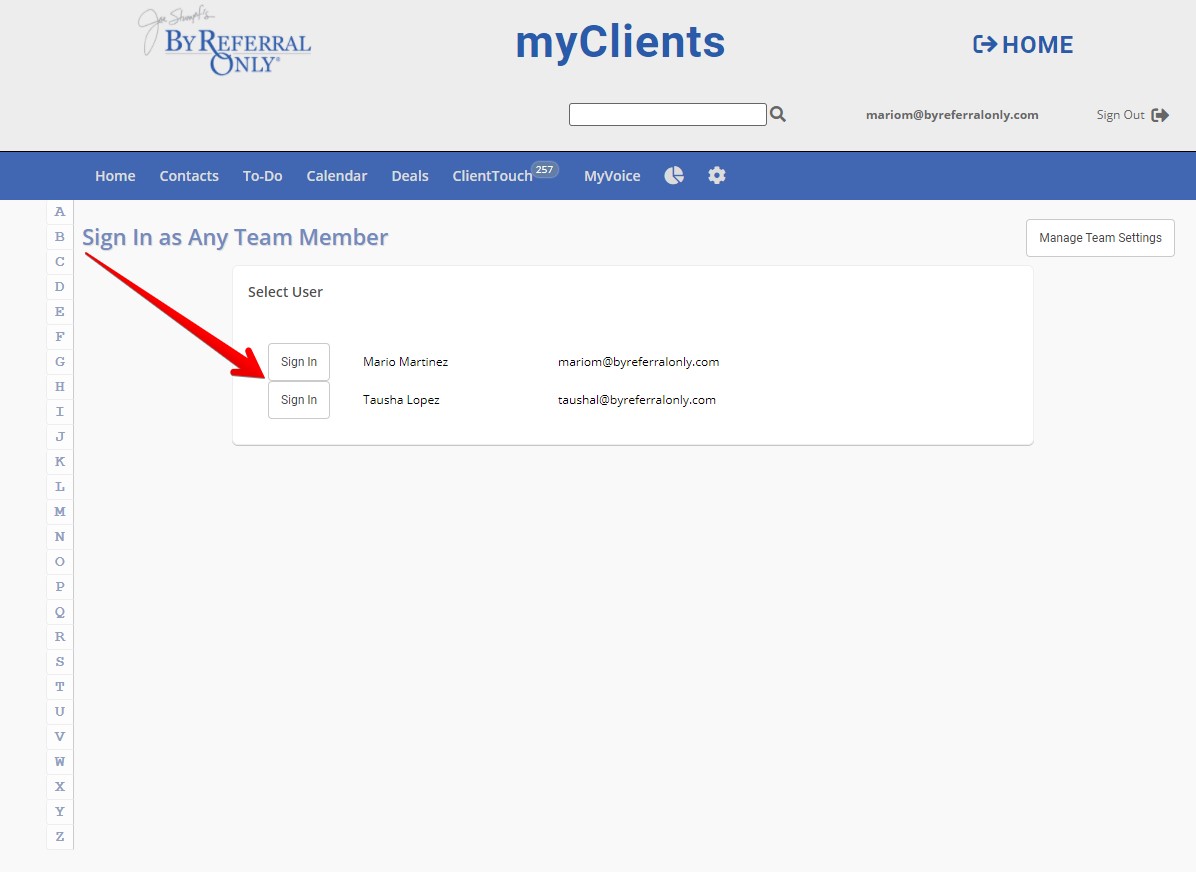
Task: Open the To-Do menu item
Action: click(262, 175)
